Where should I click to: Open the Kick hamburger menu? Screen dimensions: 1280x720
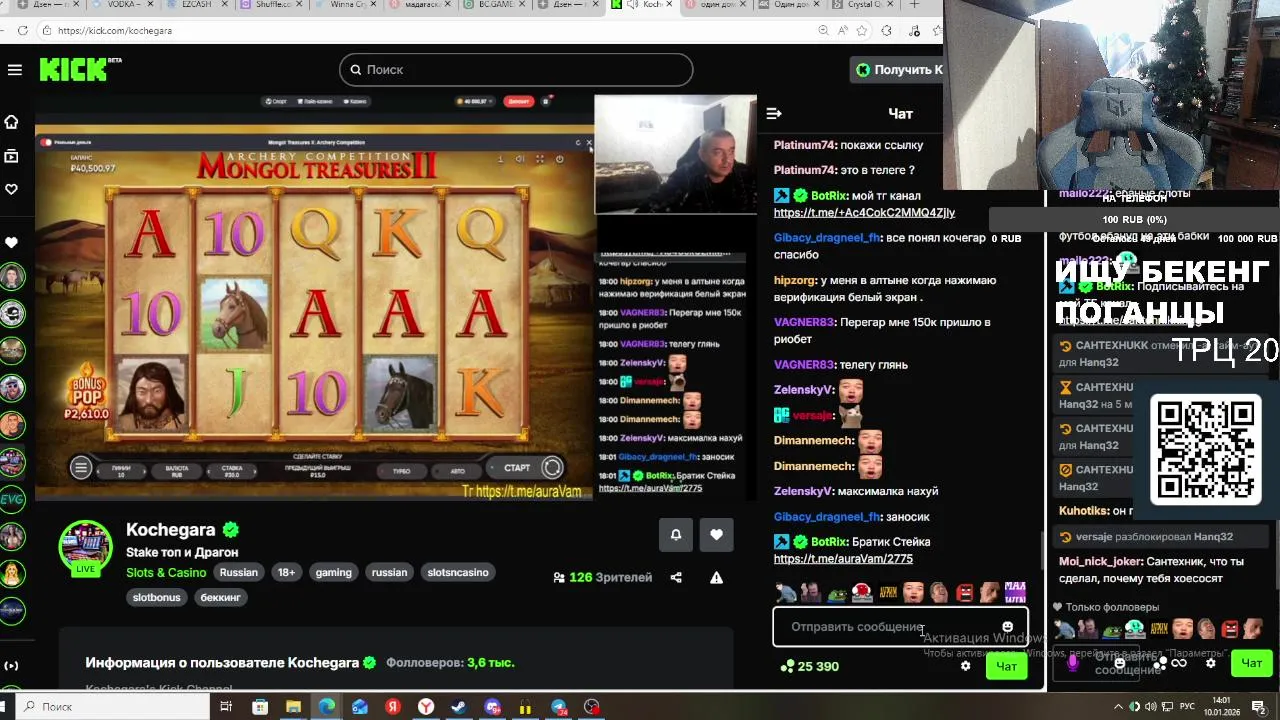(14, 69)
